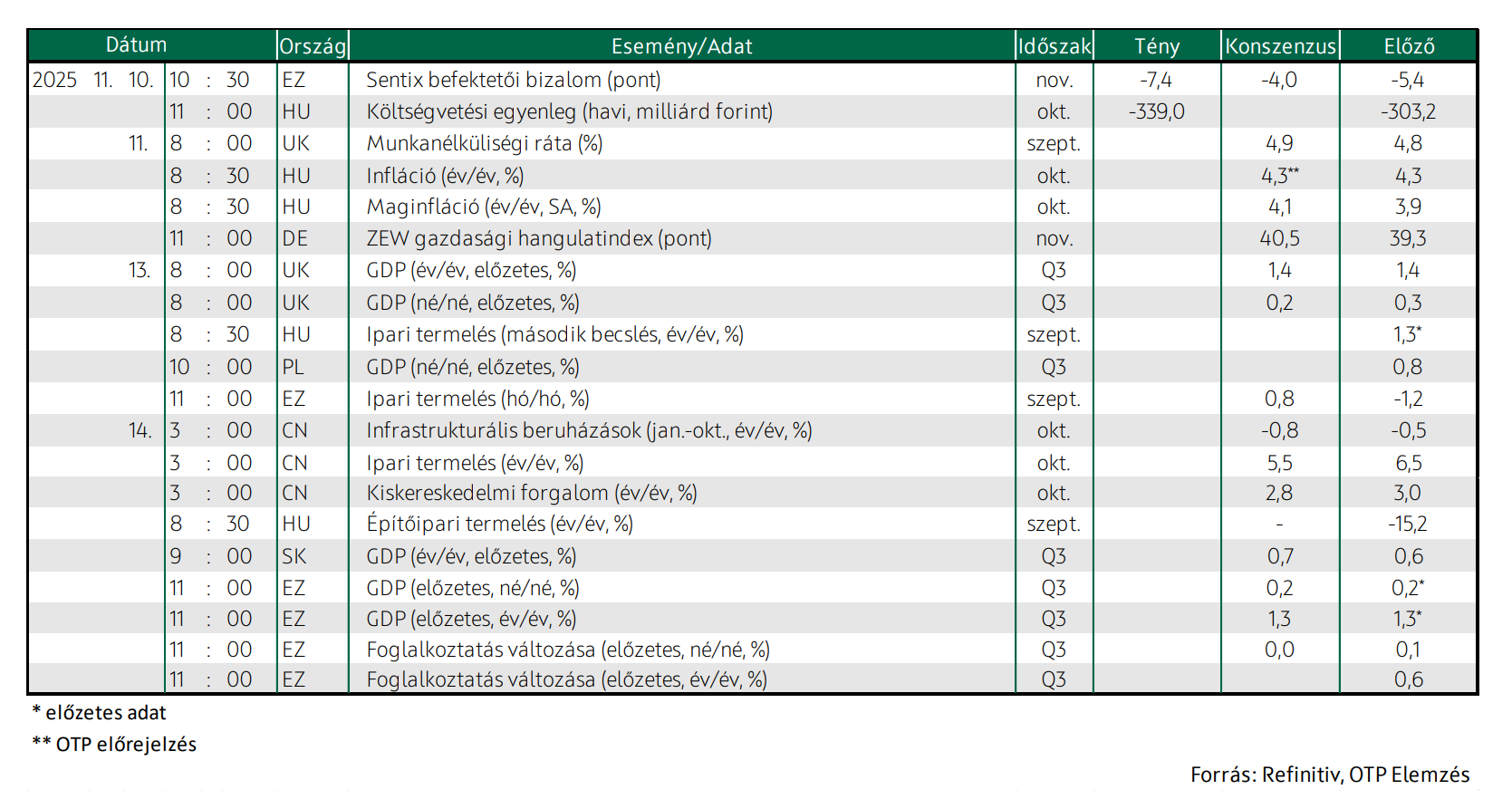Select the Sentix befektetői bizalom row text
Image resolution: width=1512 pixels, height=799 pixels.
pos(514,80)
